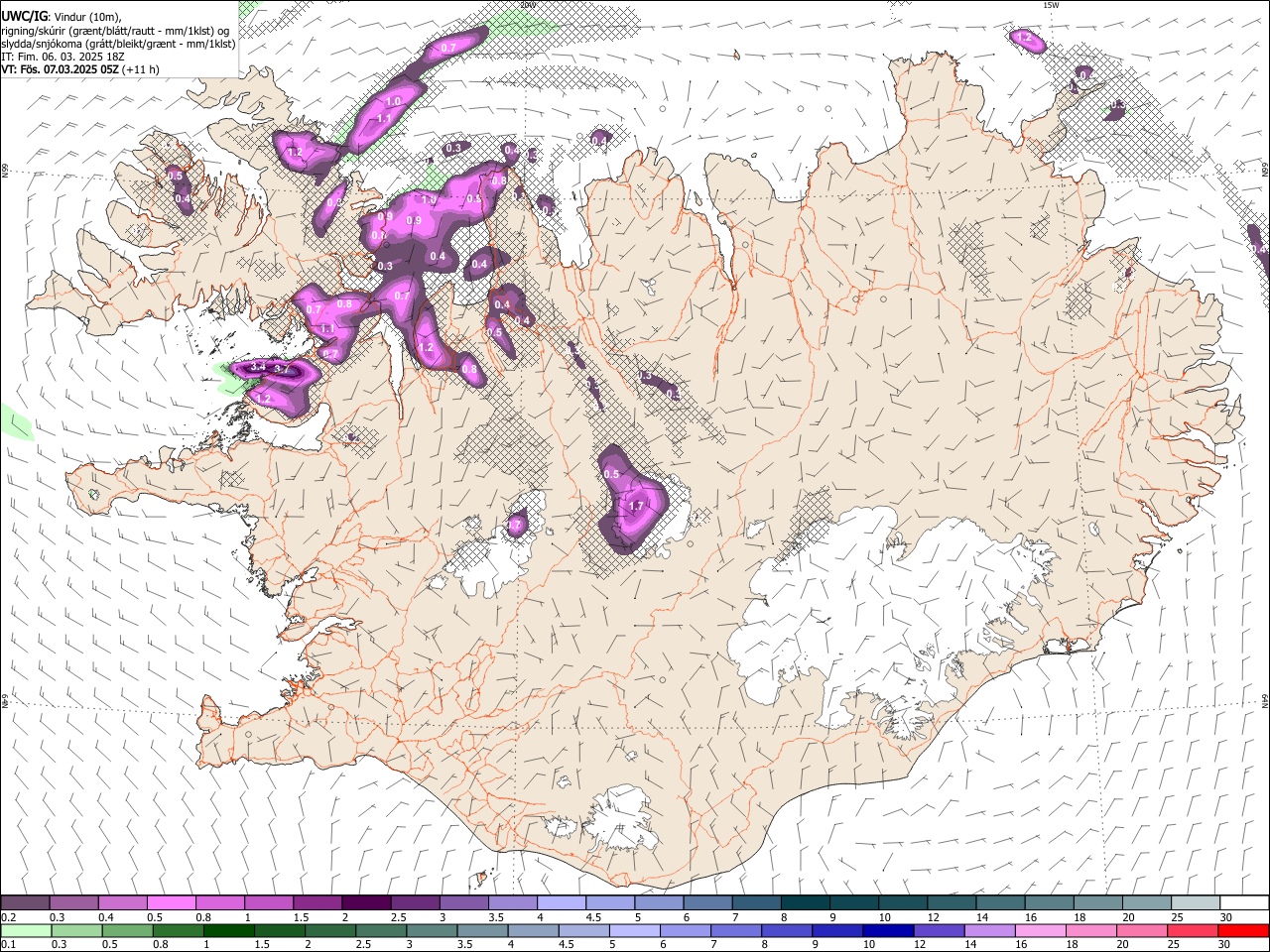The image size is (1270, 952).
Task: Click the '1.7' precipitation value on the map
Action: pos(637,506)
